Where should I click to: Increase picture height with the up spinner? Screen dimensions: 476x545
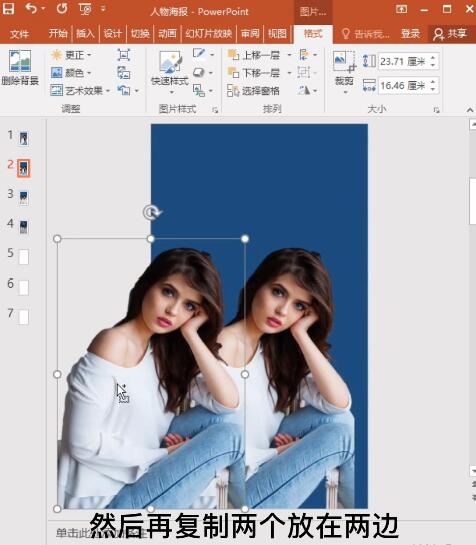pyautogui.click(x=433, y=58)
